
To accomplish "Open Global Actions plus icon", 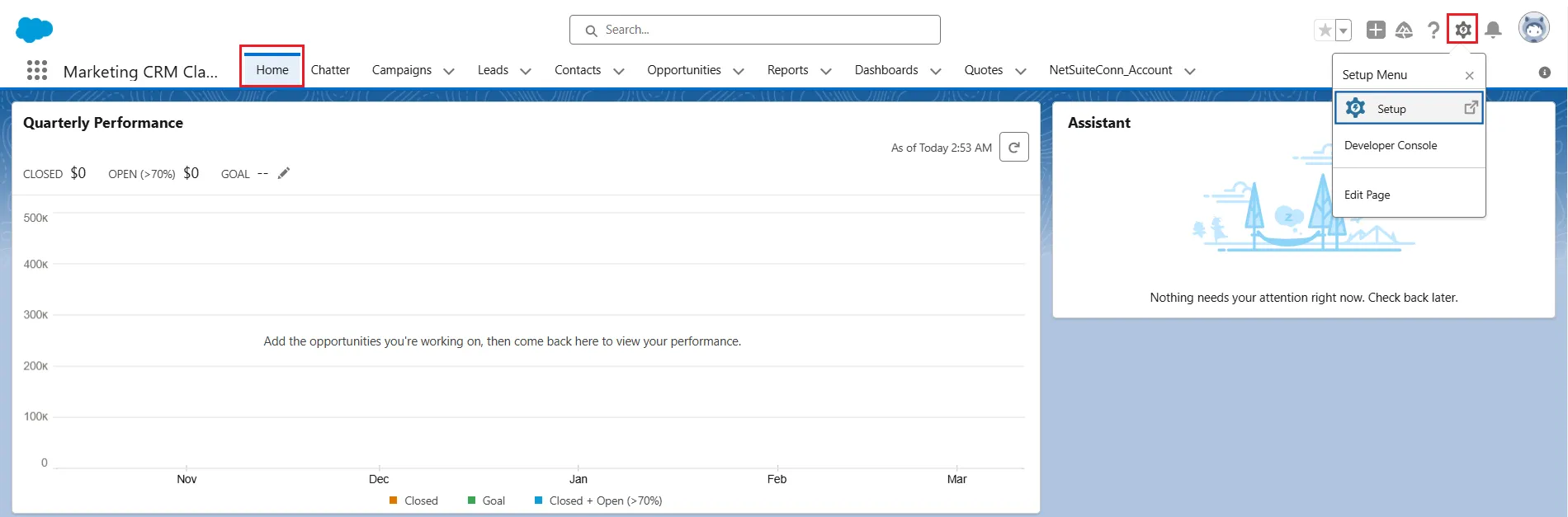I will click(x=1376, y=30).
